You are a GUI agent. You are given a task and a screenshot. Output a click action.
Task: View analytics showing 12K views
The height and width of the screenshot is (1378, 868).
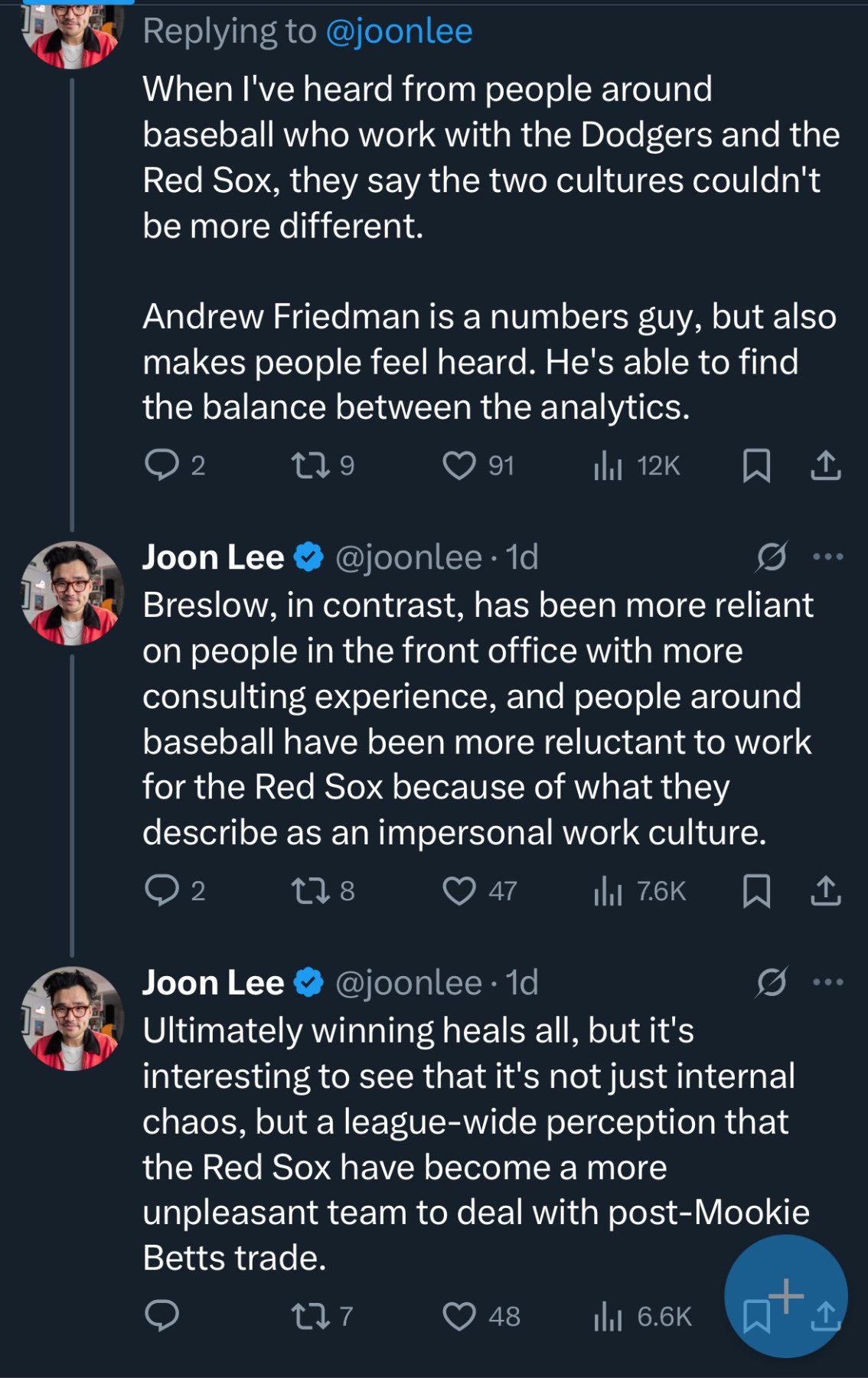(609, 465)
